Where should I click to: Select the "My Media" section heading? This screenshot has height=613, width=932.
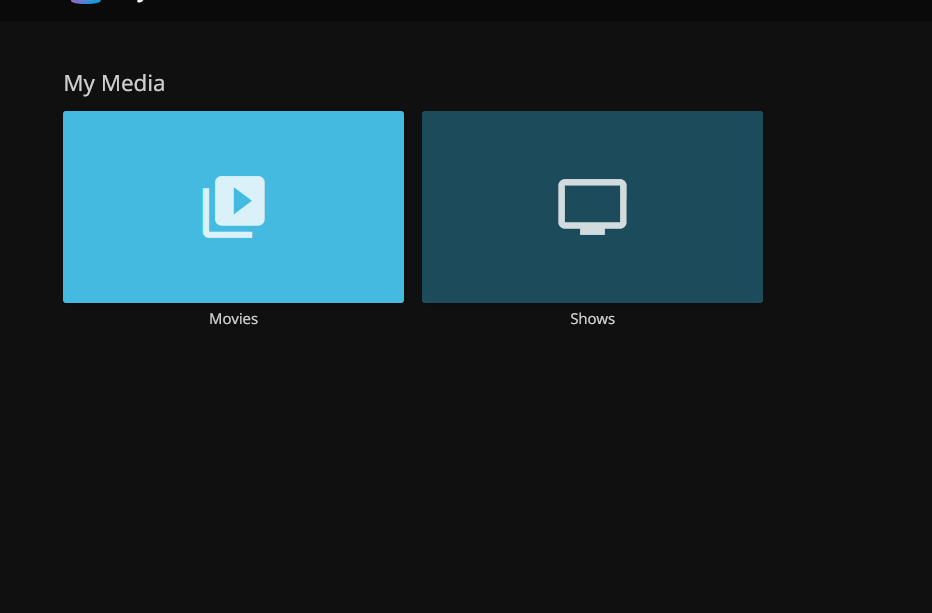(114, 83)
